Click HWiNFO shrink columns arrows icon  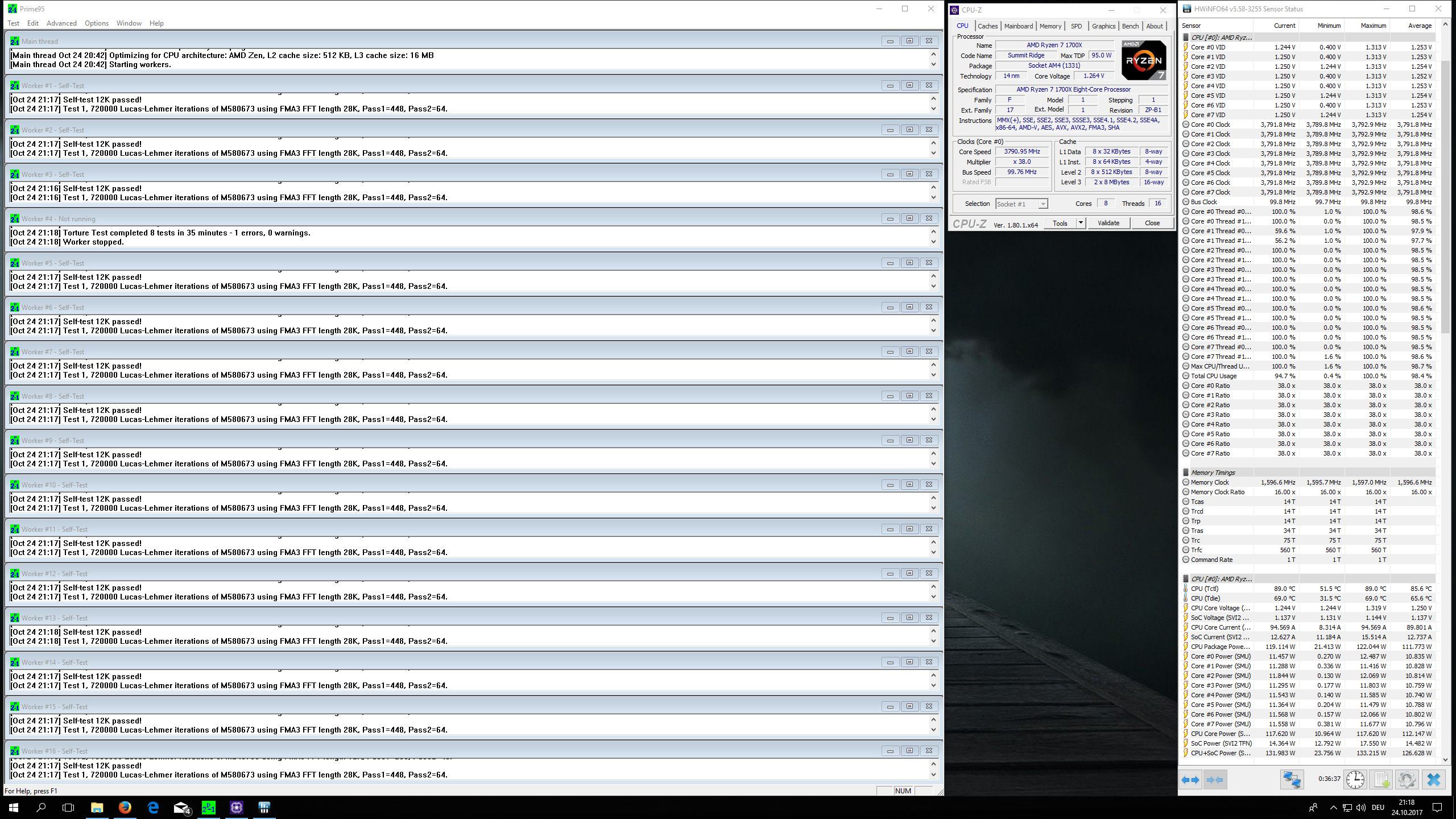click(x=1214, y=780)
